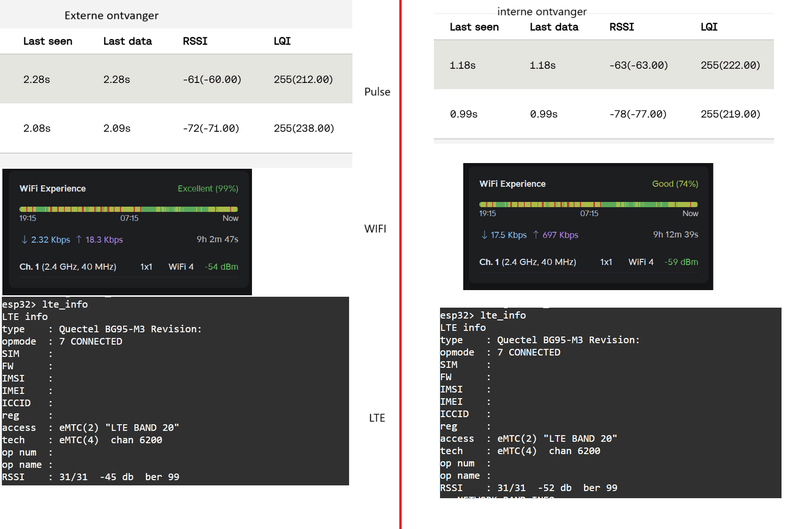Click the WiFi Experience title in Good card
Image resolution: width=800 pixels, height=529 pixels.
tap(512, 184)
